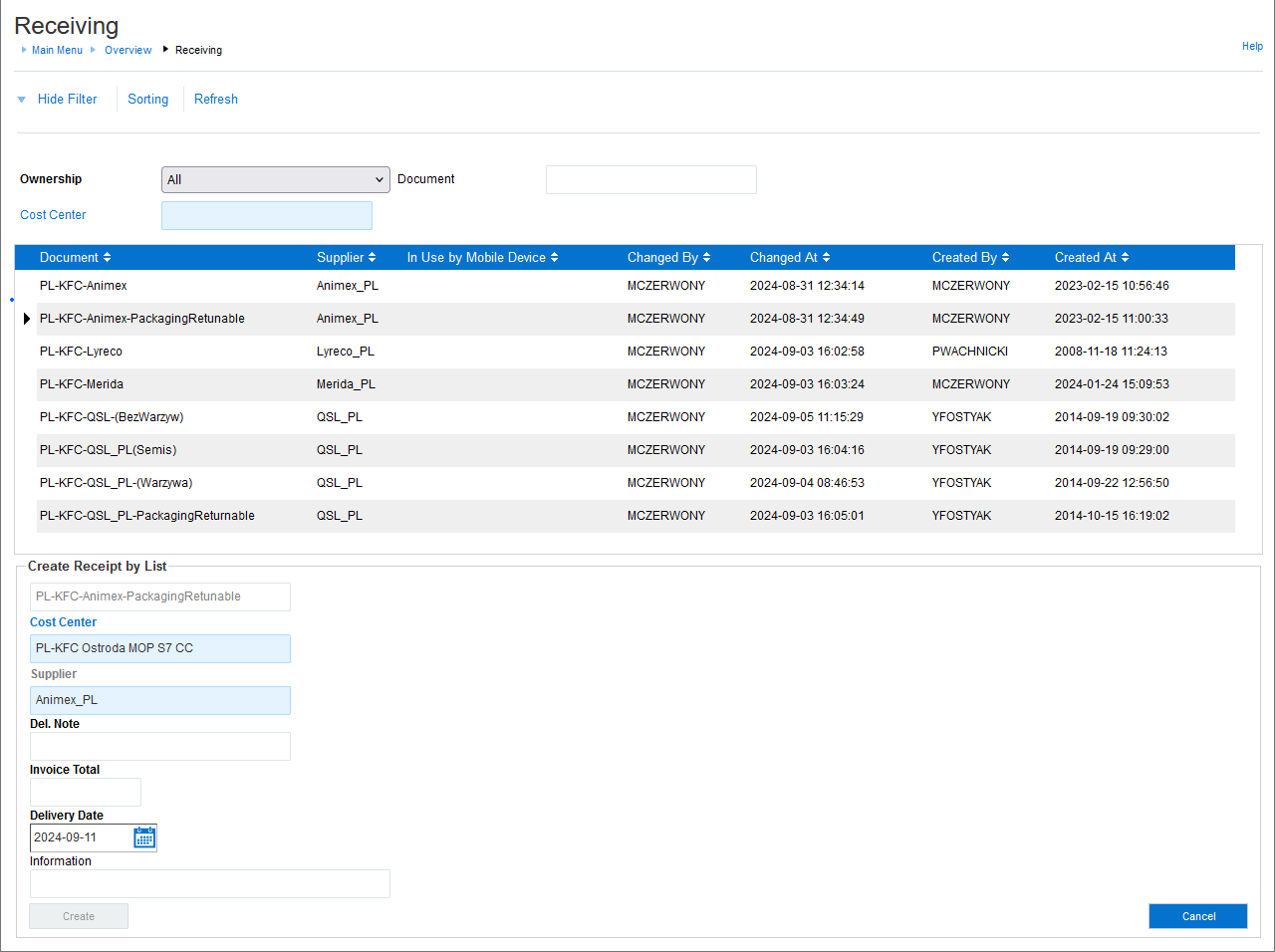Sort by Document column arrows
Viewport: 1275px width, 952px height.
tap(107, 257)
